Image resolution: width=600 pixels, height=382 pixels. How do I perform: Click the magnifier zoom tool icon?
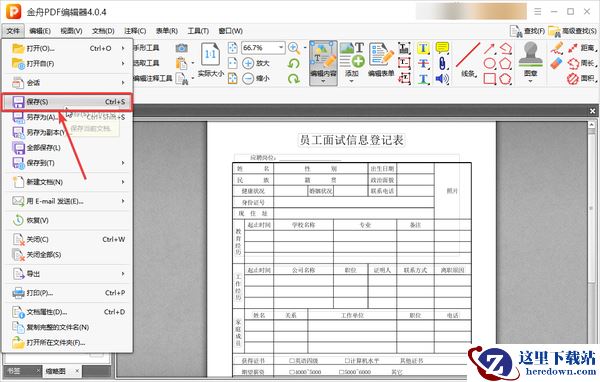click(x=294, y=48)
